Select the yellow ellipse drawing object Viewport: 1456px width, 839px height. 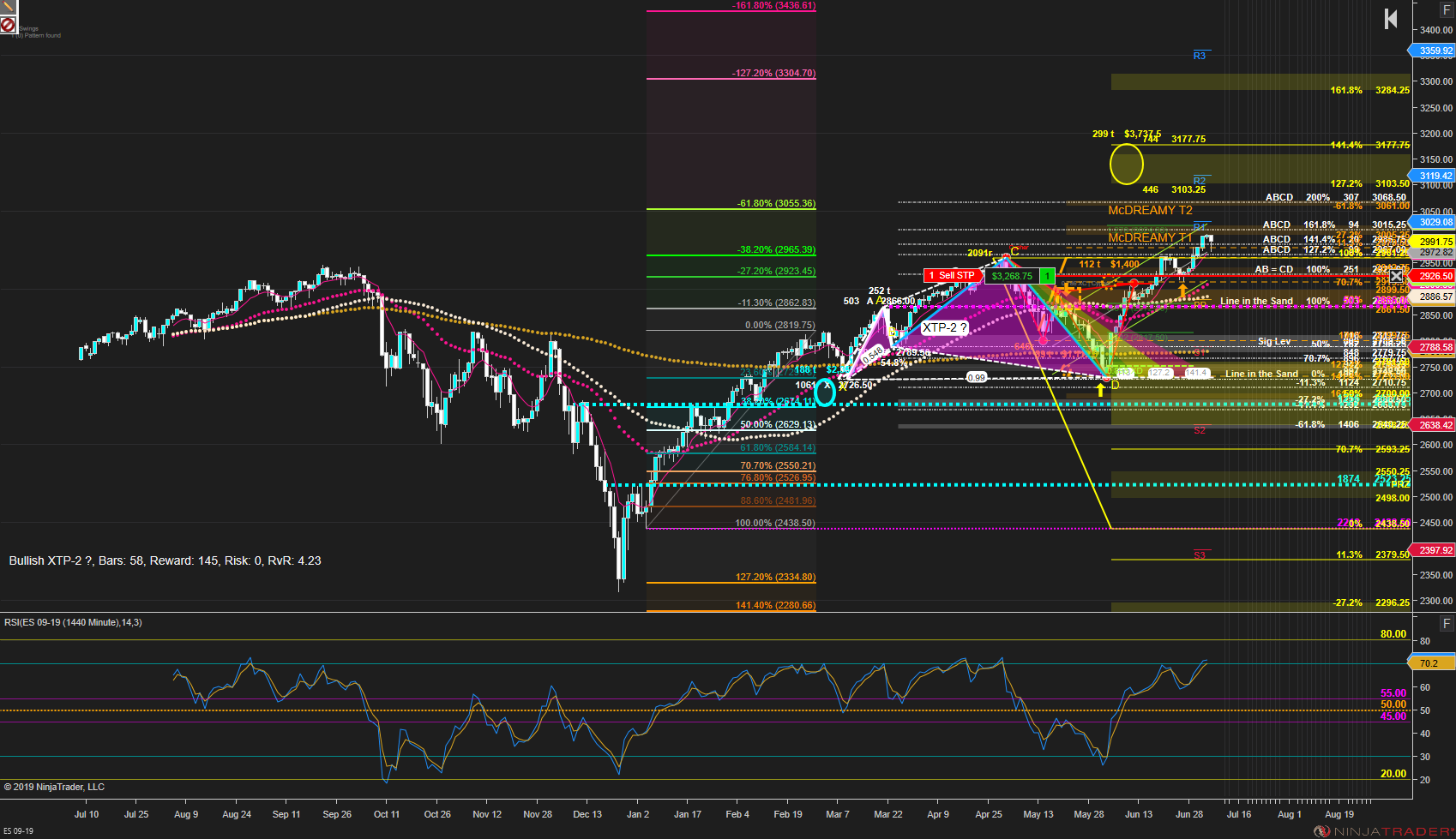[1127, 164]
